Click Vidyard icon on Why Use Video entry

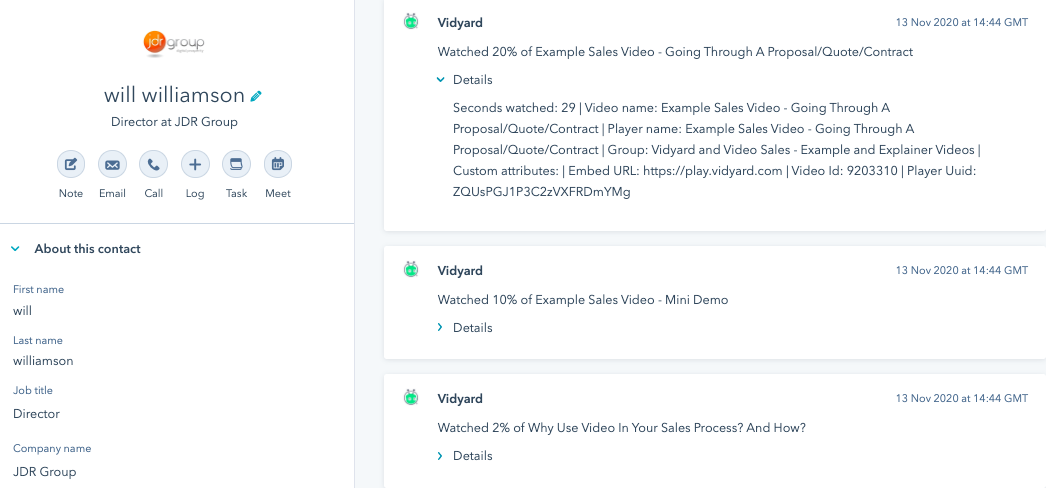pos(411,398)
